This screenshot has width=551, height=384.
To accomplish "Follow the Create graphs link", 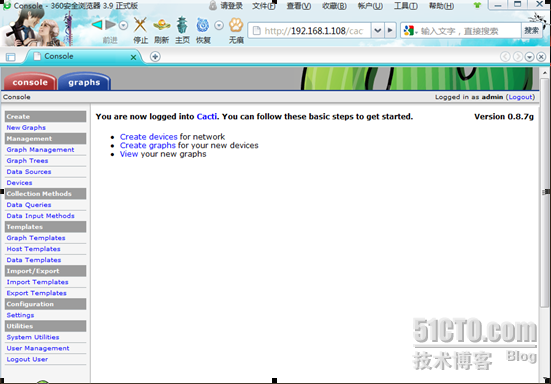I will [x=148, y=145].
